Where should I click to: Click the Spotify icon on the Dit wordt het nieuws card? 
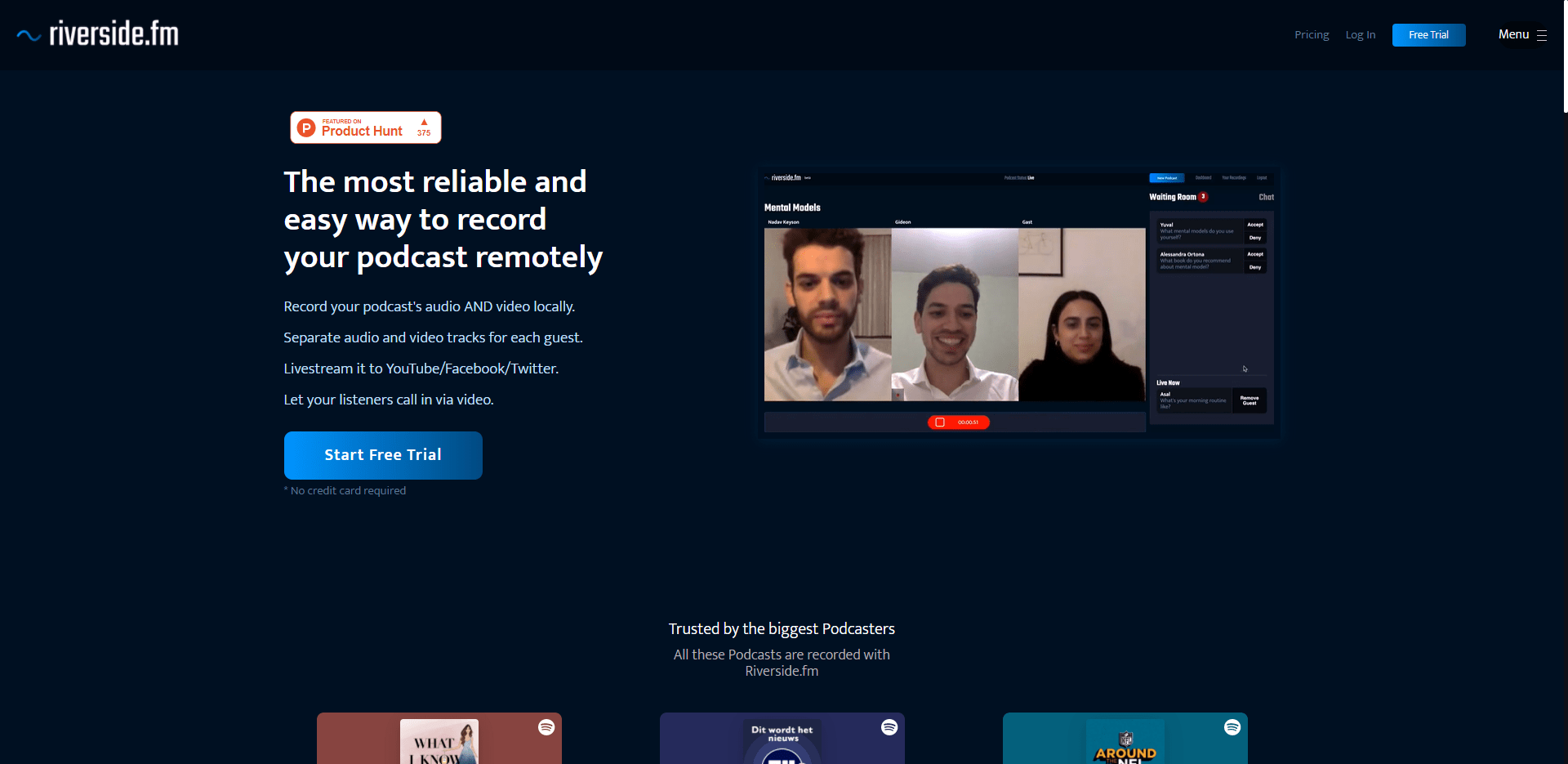(x=889, y=727)
